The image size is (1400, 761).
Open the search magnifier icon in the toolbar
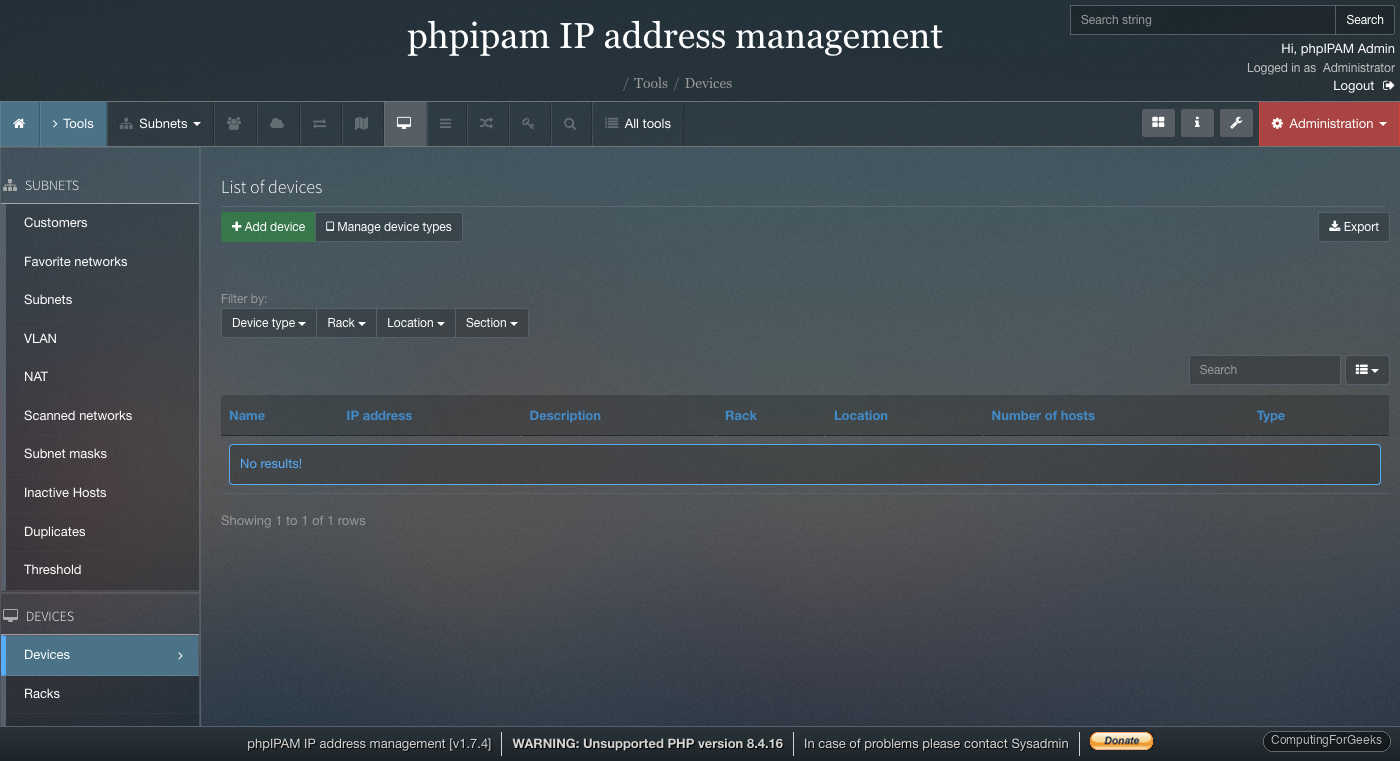point(570,123)
